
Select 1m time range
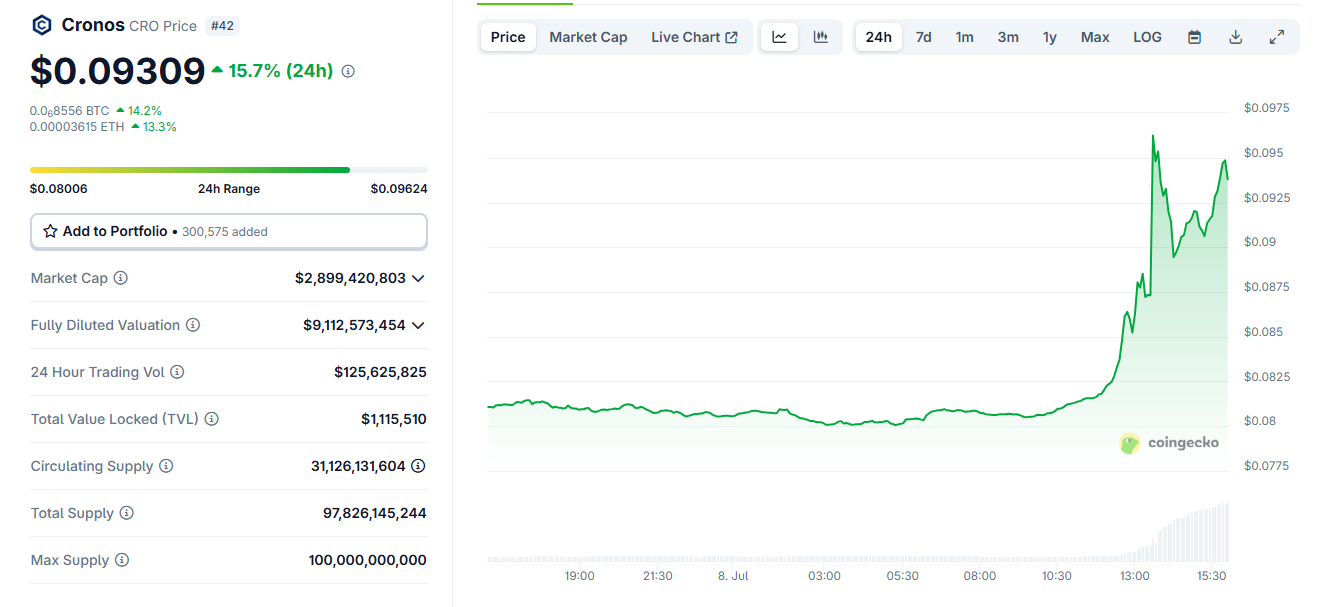964,37
